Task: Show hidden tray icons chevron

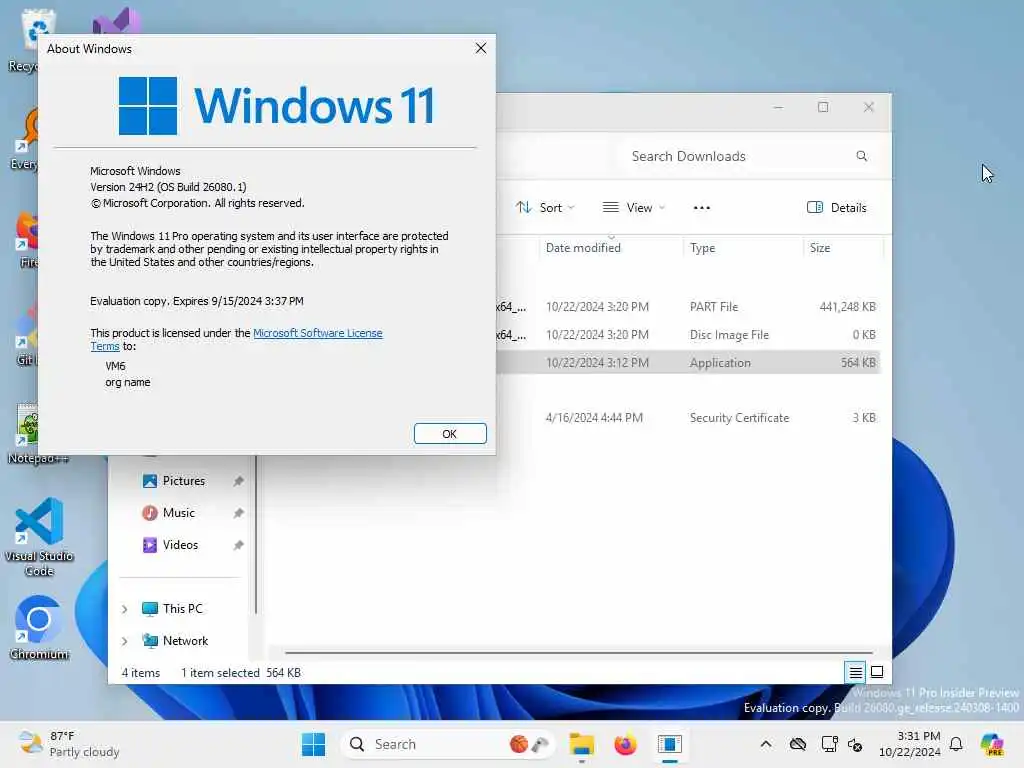Action: pos(766,744)
